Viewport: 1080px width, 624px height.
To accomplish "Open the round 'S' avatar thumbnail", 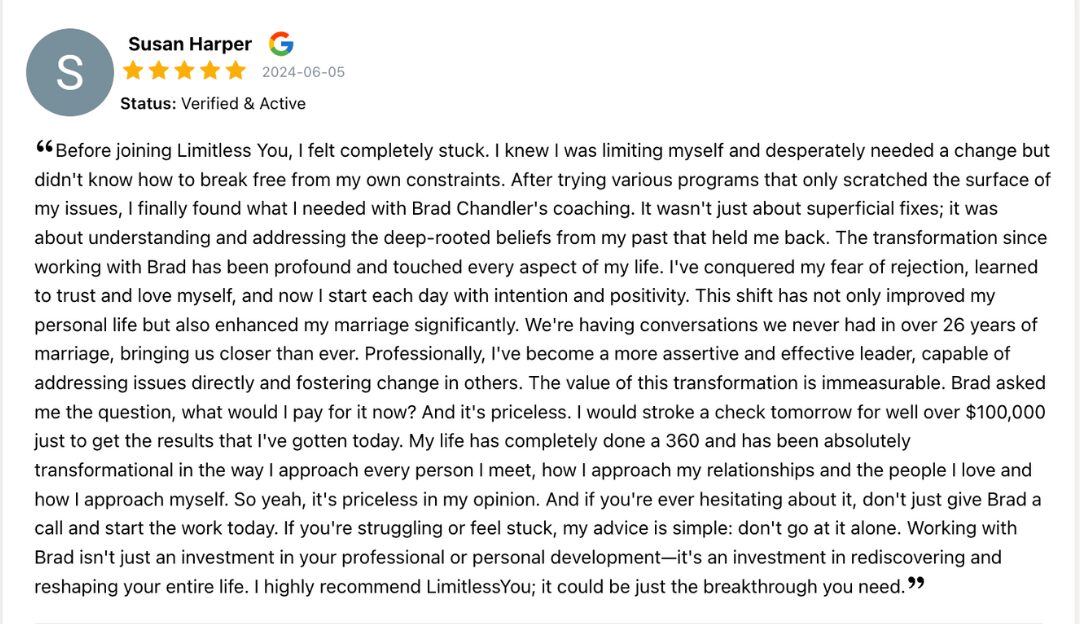I will [70, 72].
